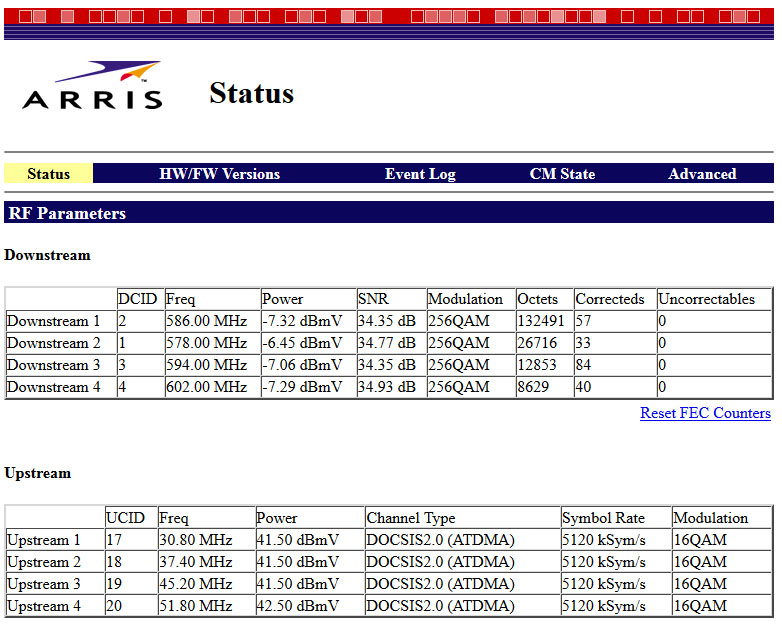Click the Correcteds value 84
The height and width of the screenshot is (624, 782).
[585, 365]
